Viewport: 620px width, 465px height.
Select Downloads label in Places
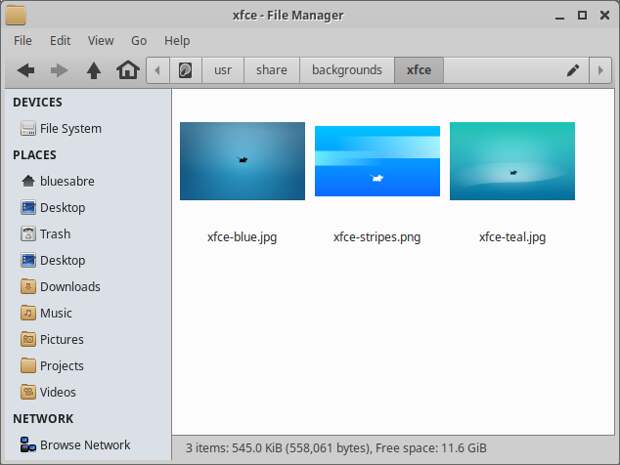70,286
